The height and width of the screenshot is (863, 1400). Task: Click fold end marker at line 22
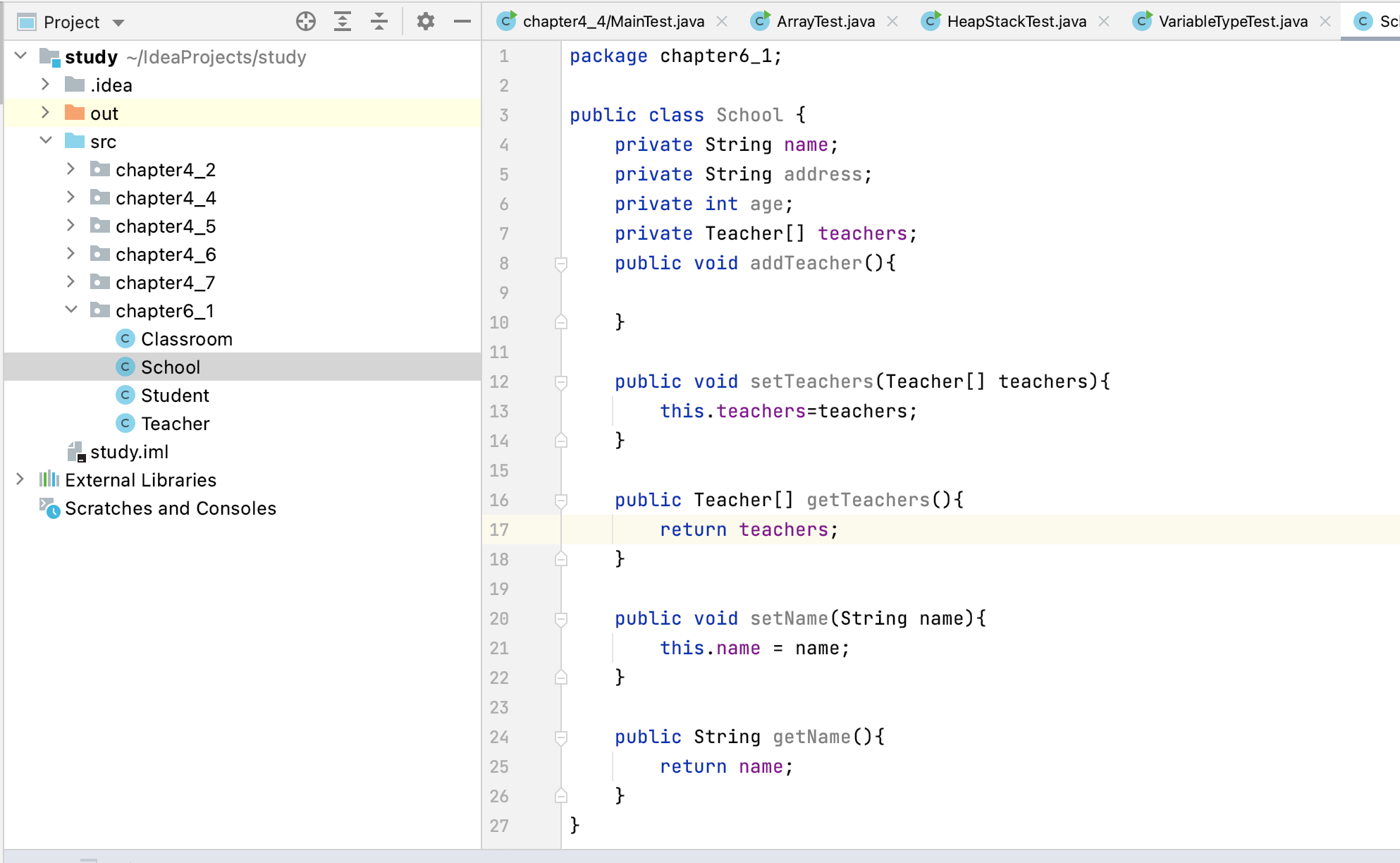click(x=561, y=677)
